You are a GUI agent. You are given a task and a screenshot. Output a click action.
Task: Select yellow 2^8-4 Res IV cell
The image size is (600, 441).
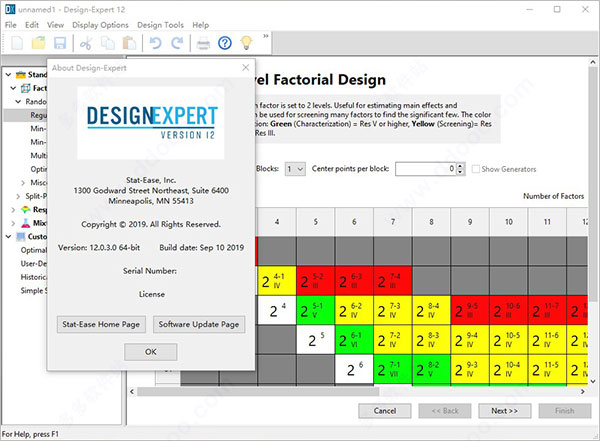pyautogui.click(x=431, y=310)
